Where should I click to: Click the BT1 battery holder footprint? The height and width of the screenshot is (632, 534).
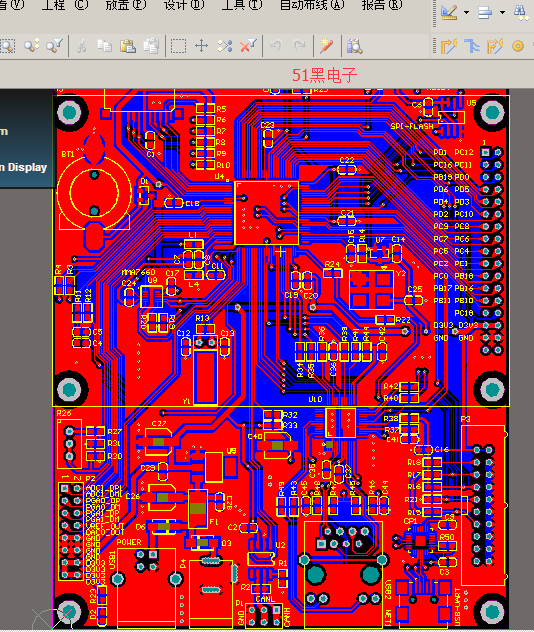pos(94,193)
